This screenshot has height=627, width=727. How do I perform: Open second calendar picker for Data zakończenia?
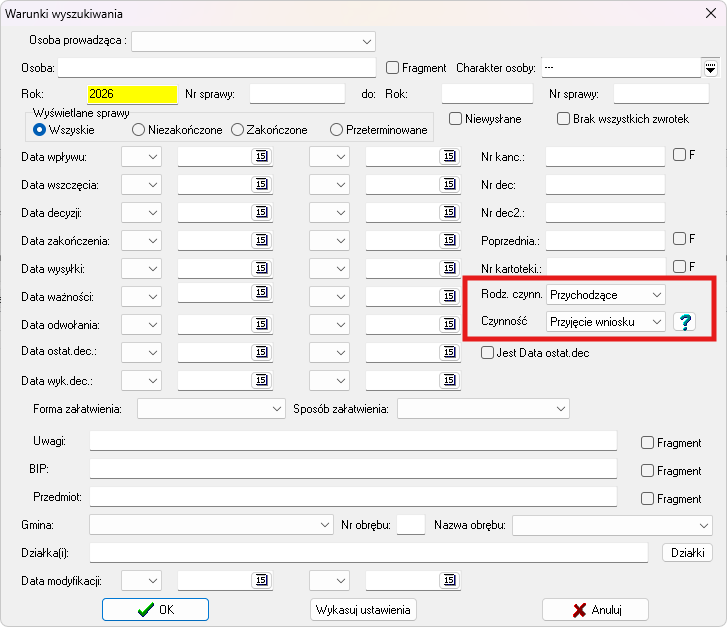[x=450, y=240]
